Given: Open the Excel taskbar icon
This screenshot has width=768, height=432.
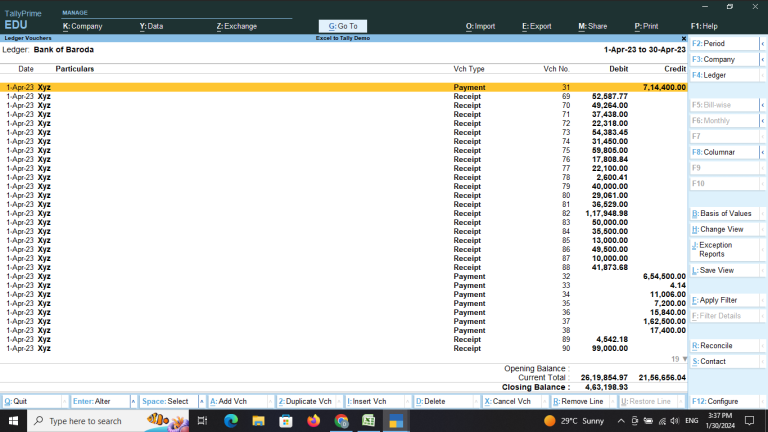Looking at the screenshot, I should pos(368,421).
